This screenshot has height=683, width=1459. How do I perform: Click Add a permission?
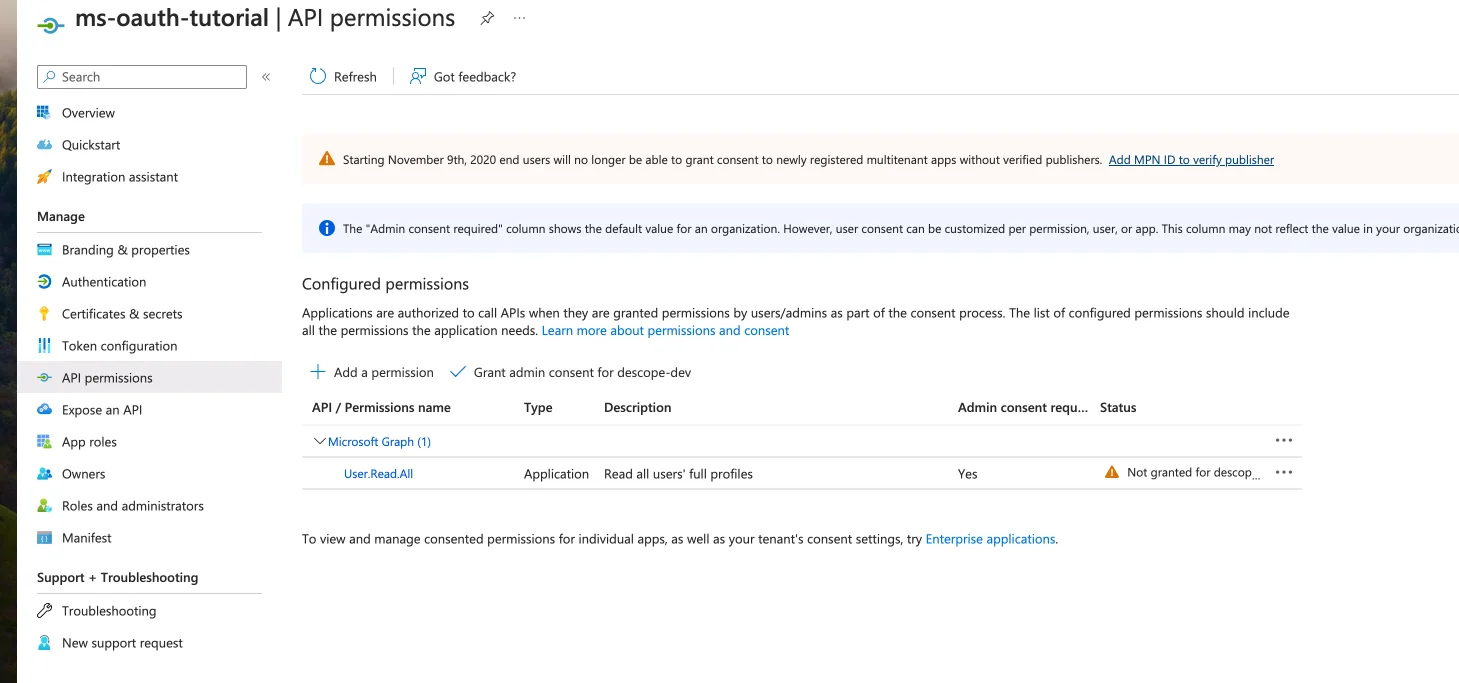tap(372, 372)
